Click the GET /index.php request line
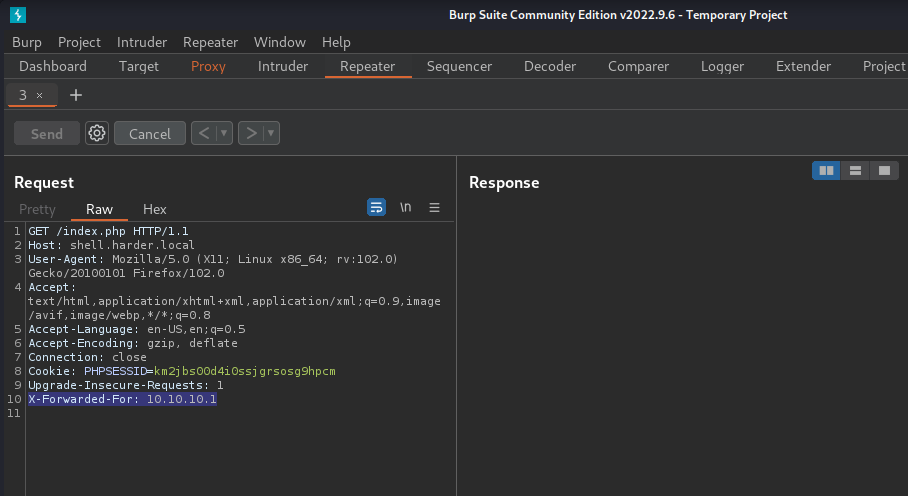Viewport: 908px width, 496px height. coord(108,231)
